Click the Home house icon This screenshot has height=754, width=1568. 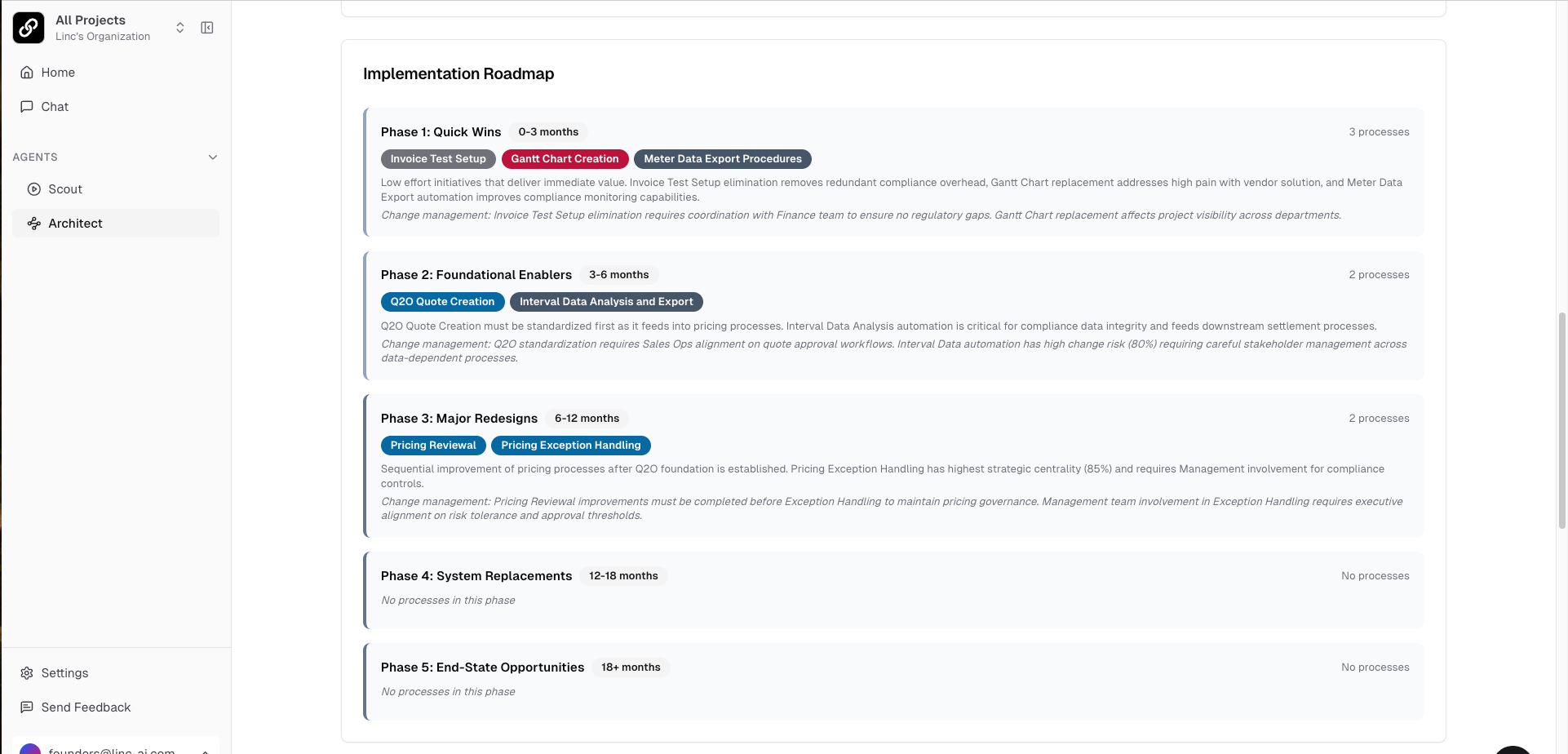point(27,73)
